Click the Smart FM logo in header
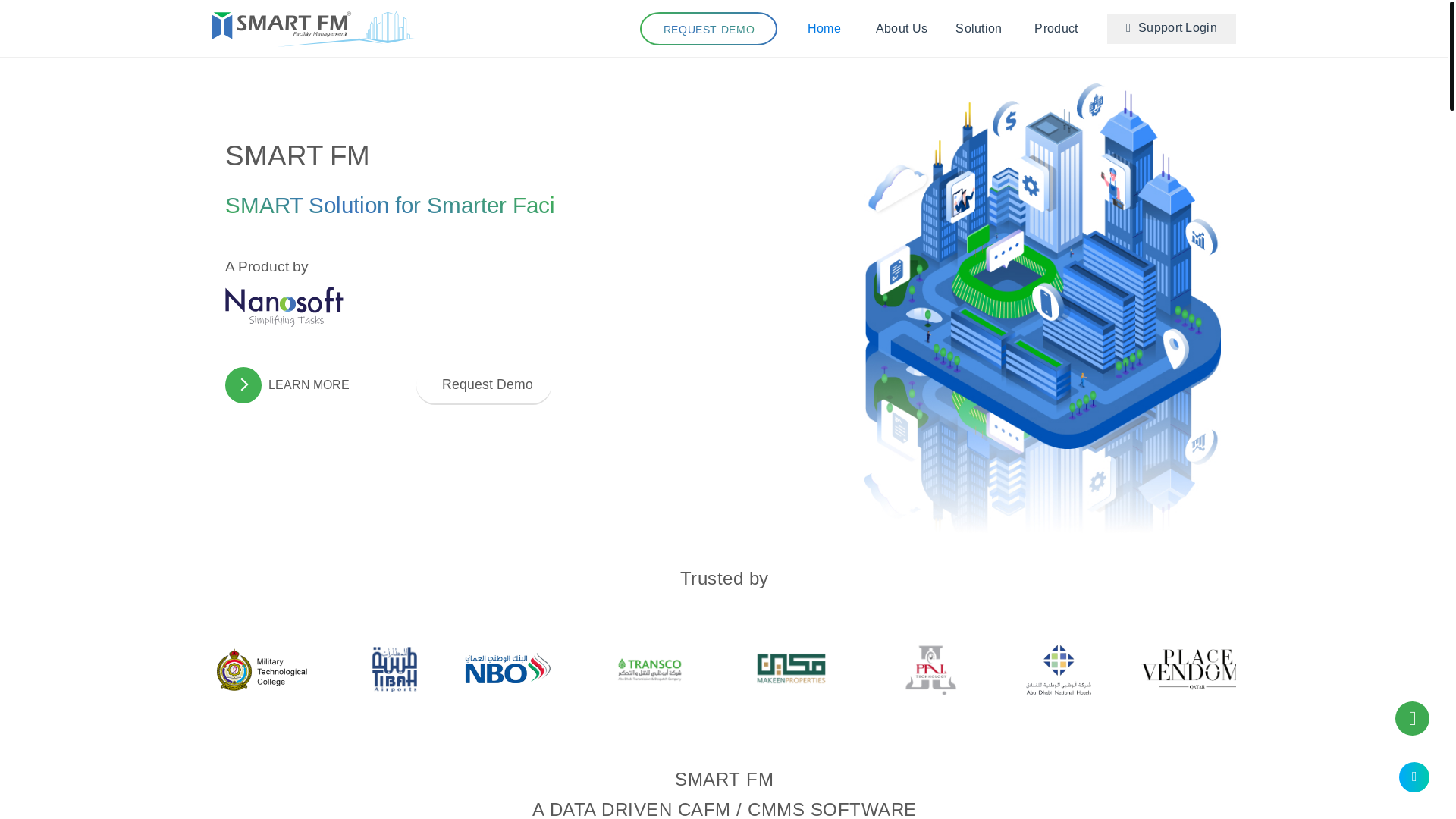1456x819 pixels. [x=312, y=29]
